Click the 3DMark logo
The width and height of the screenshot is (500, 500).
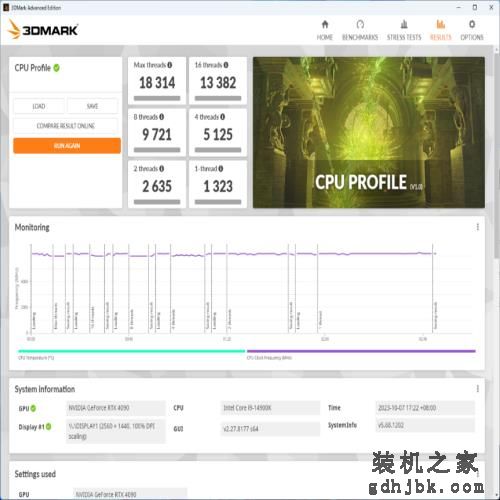(43, 30)
